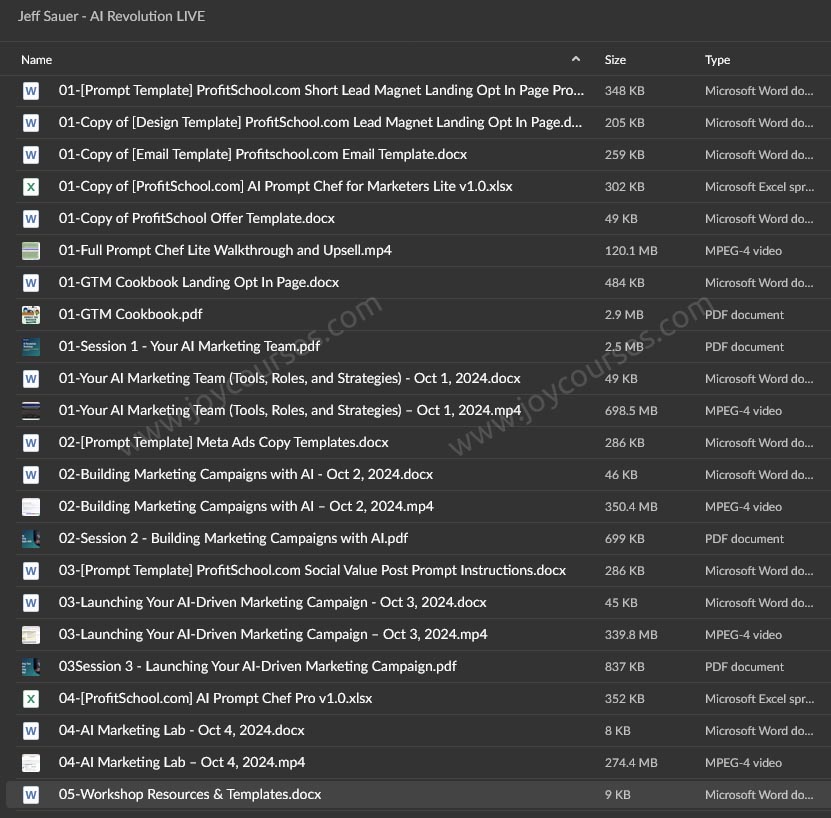Click the 120.1 MB size value
831x818 pixels.
pyautogui.click(x=631, y=251)
